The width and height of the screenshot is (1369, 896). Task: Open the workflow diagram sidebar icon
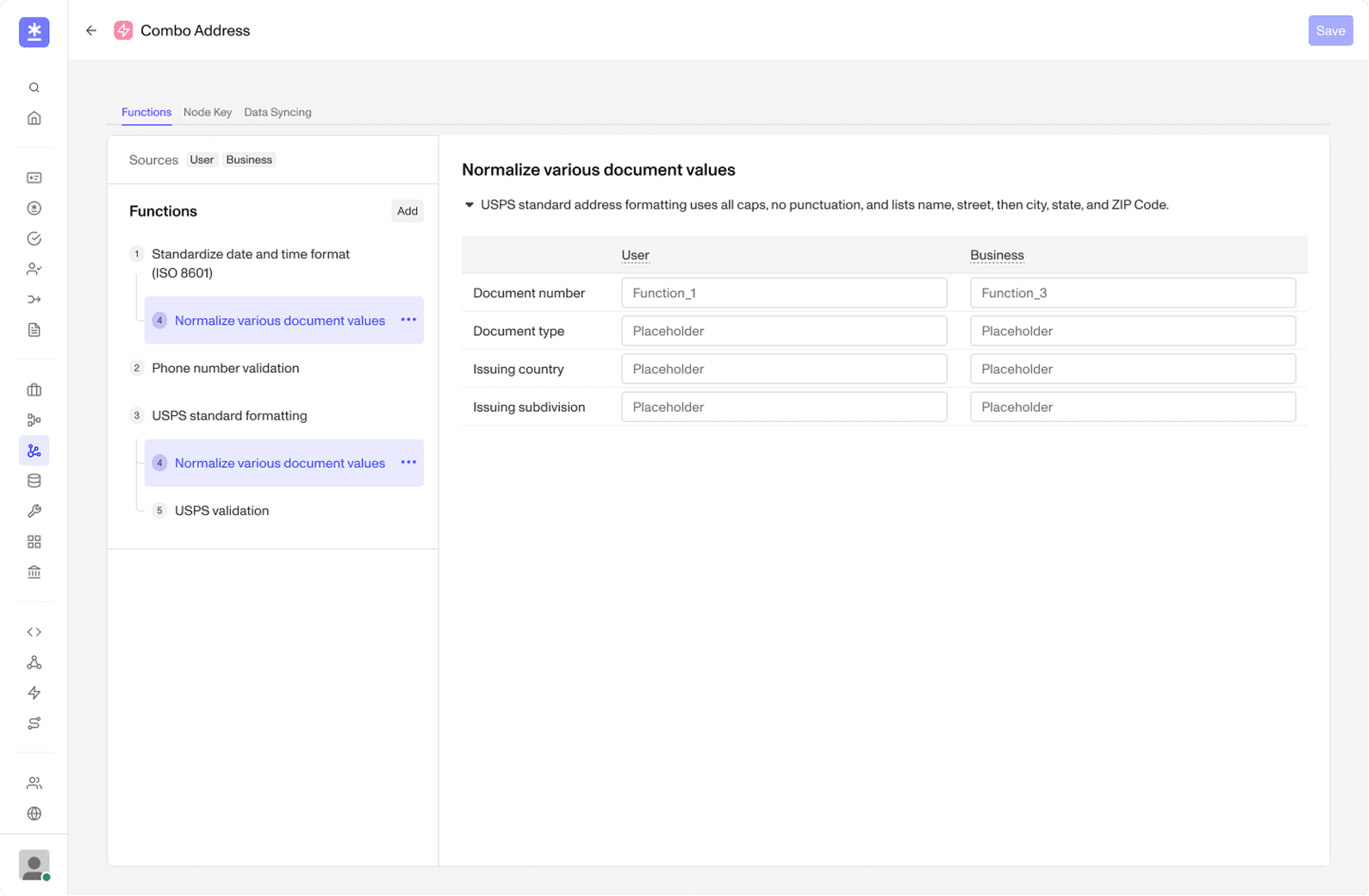[x=34, y=420]
